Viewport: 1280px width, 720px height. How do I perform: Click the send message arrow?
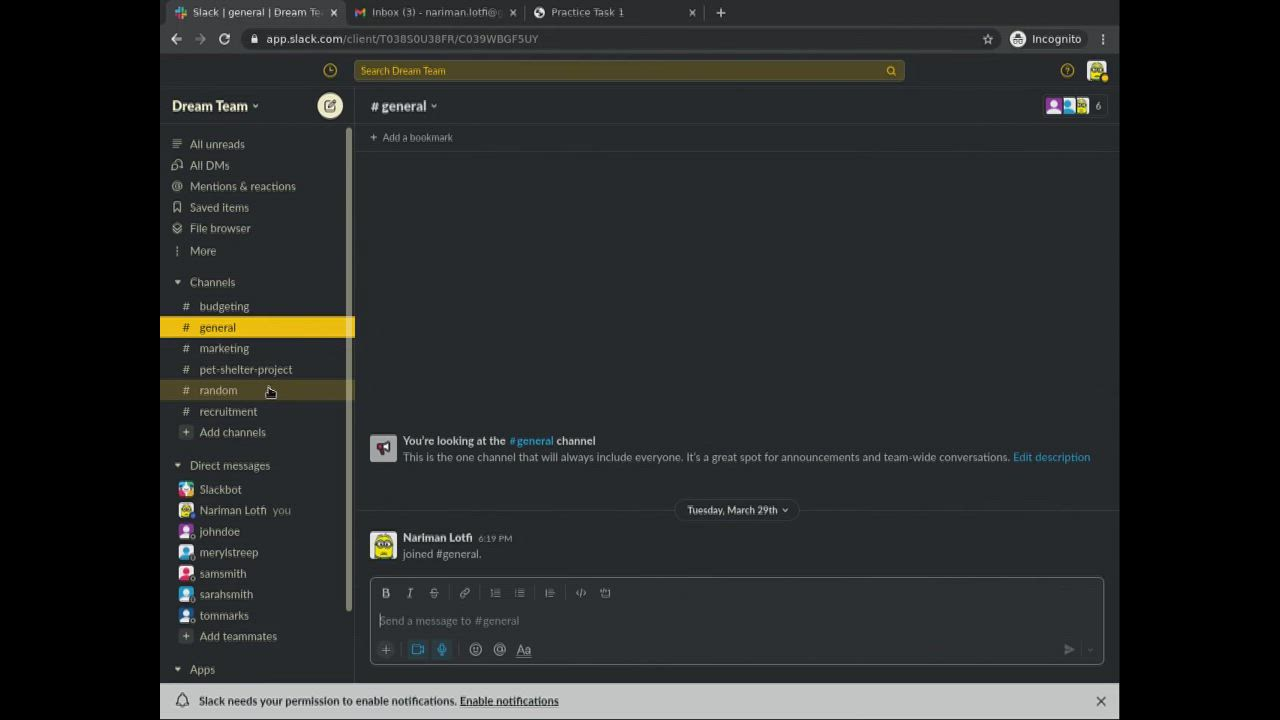(x=1069, y=650)
